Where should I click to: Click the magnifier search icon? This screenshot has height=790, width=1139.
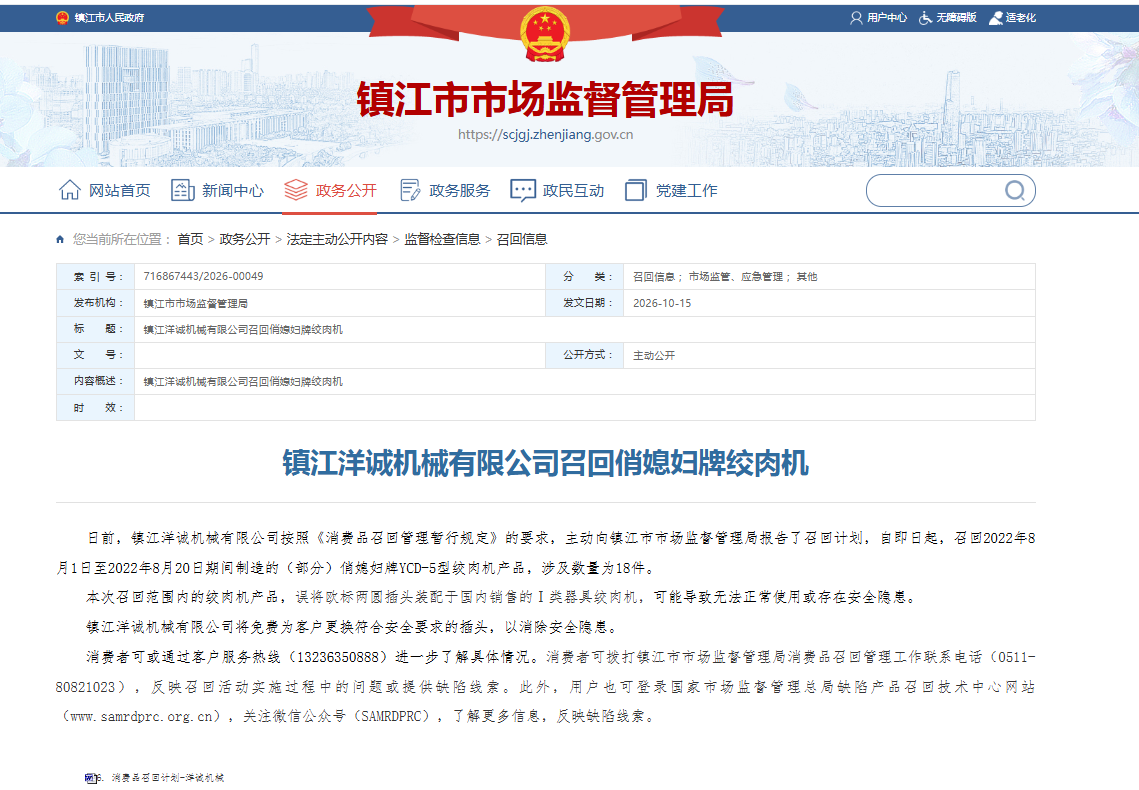(x=1015, y=191)
